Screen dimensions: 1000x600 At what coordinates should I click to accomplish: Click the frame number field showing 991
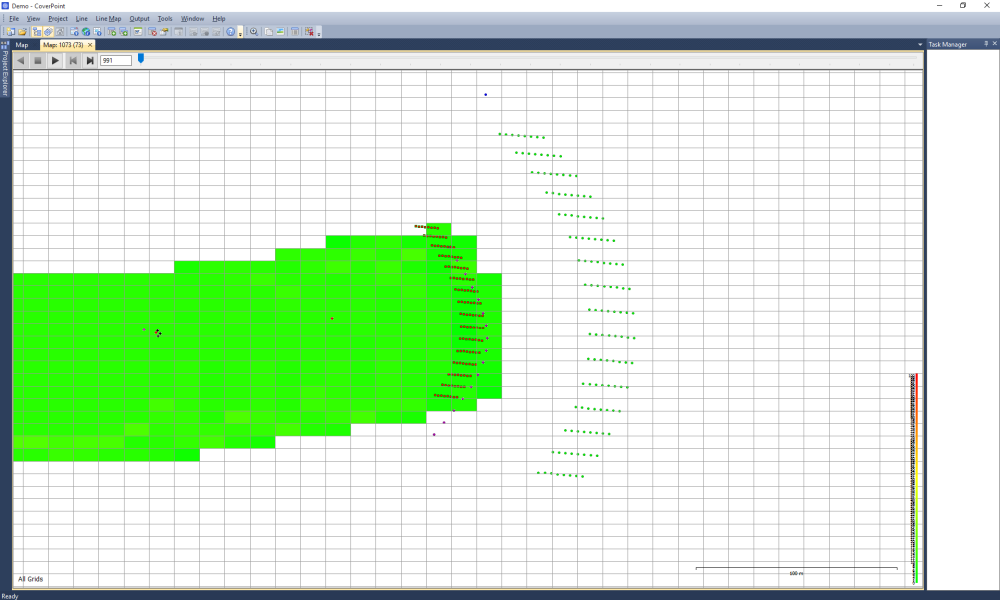115,61
